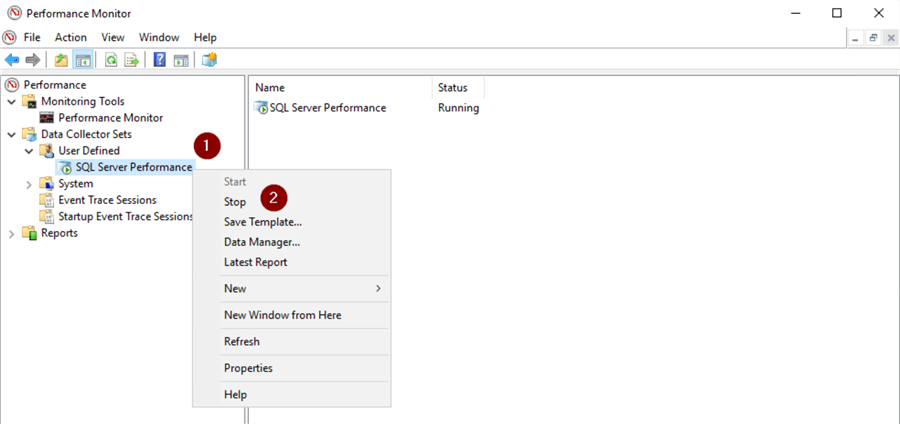
Task: Click the System folder icon in tree
Action: (46, 184)
